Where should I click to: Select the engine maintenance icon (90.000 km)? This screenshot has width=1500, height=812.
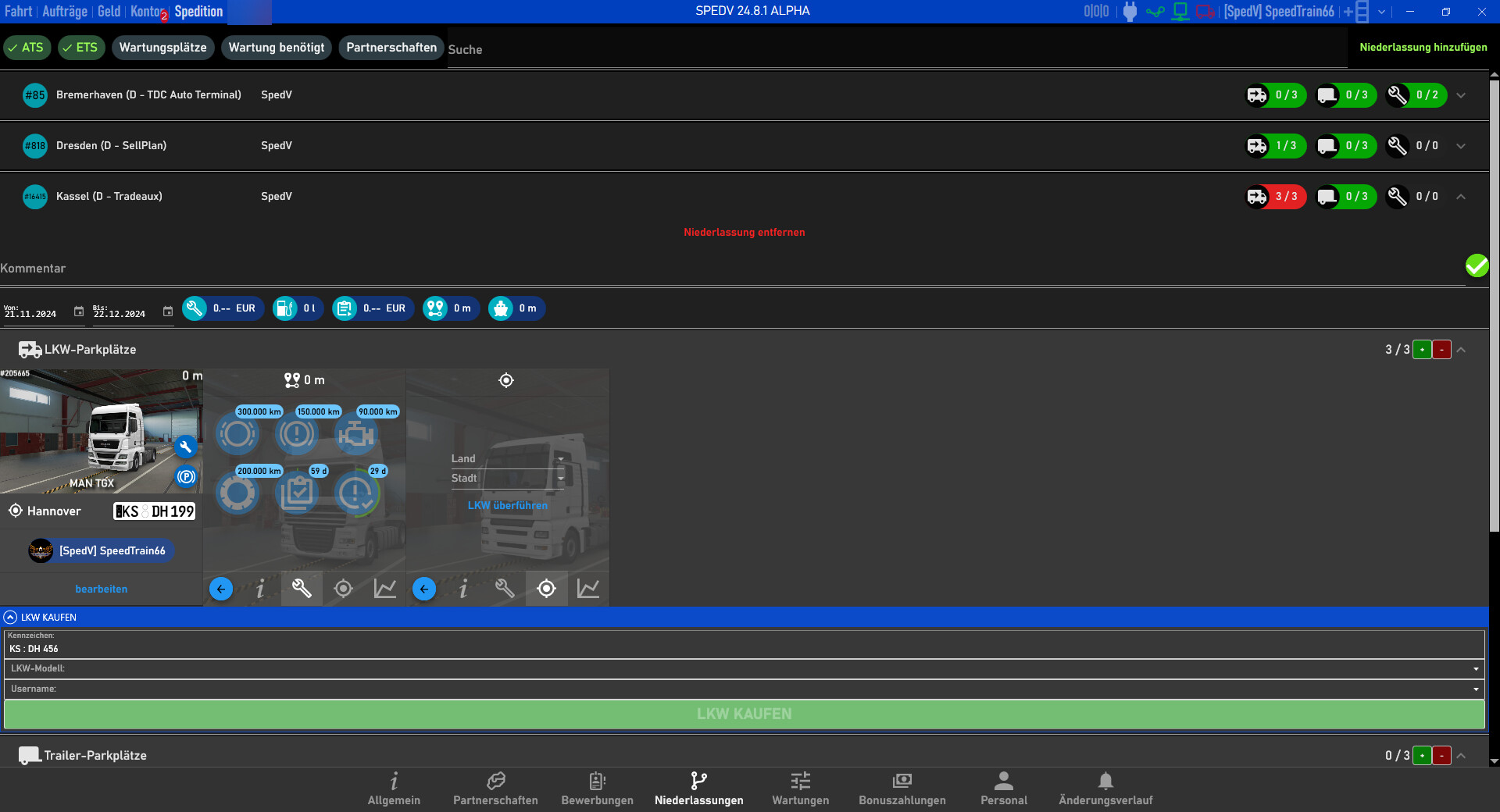click(x=356, y=435)
